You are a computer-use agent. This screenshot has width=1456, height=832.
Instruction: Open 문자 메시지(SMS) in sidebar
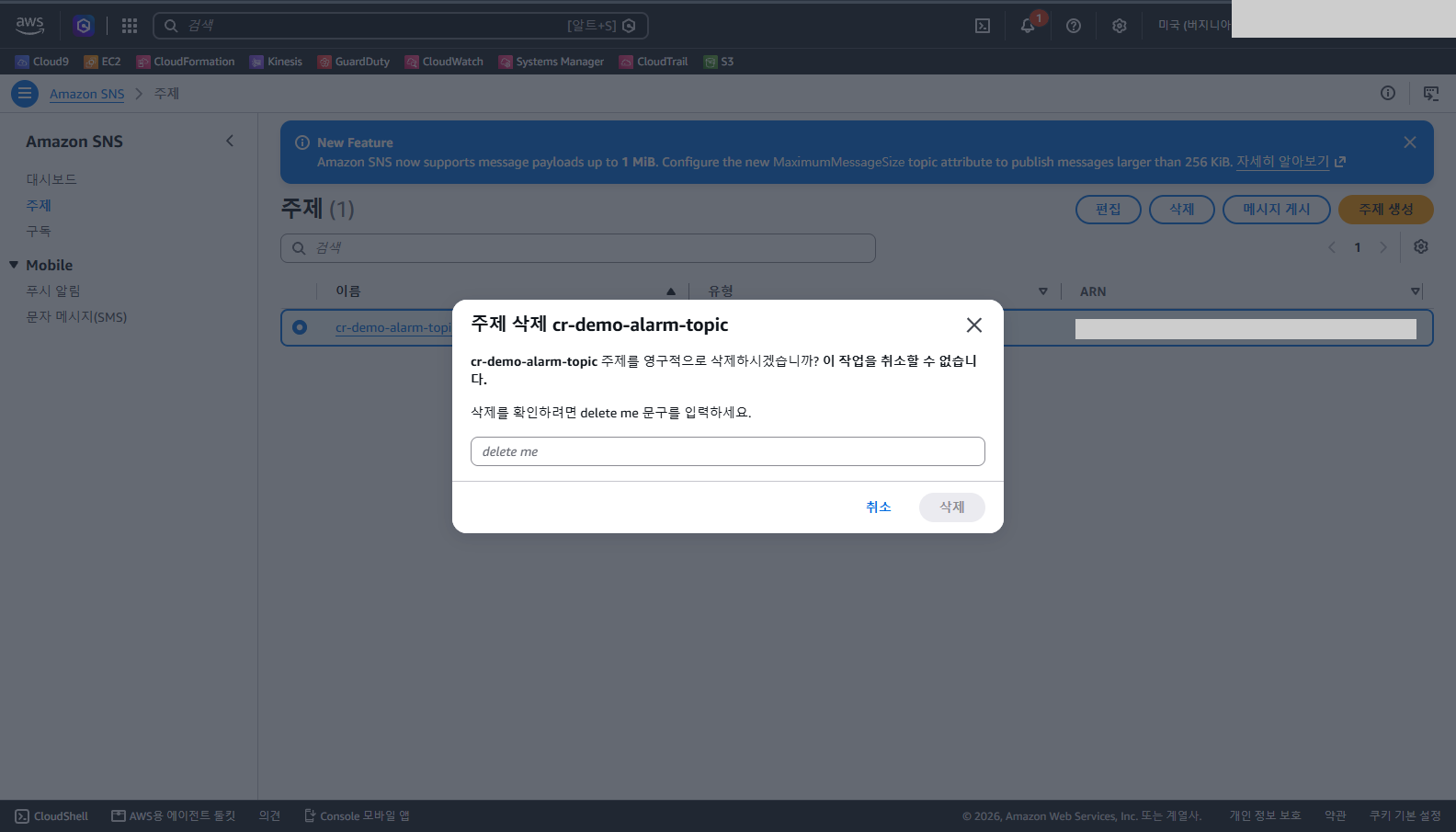[x=76, y=316]
